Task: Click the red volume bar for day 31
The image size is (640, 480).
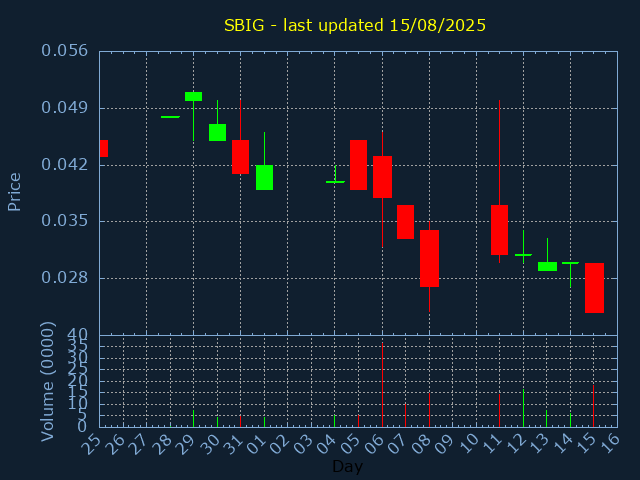Action: [240, 421]
